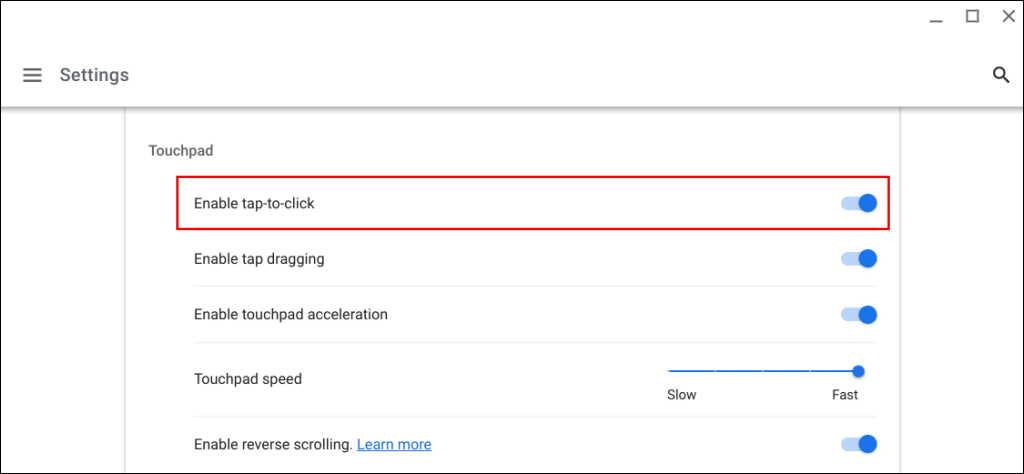Close the Settings window
This screenshot has width=1024, height=474.
click(1008, 16)
